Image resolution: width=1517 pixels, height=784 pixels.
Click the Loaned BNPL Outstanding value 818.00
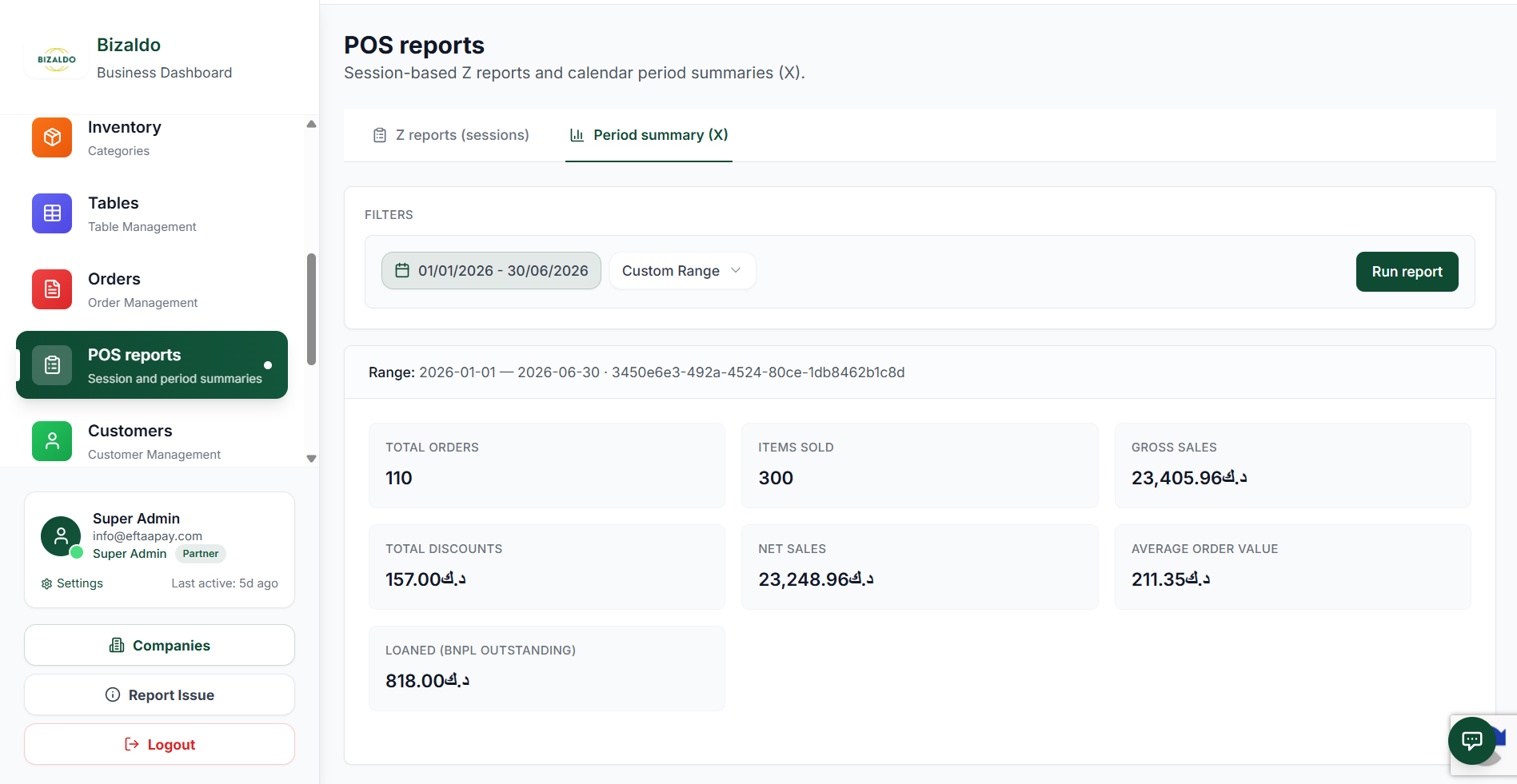coord(427,681)
